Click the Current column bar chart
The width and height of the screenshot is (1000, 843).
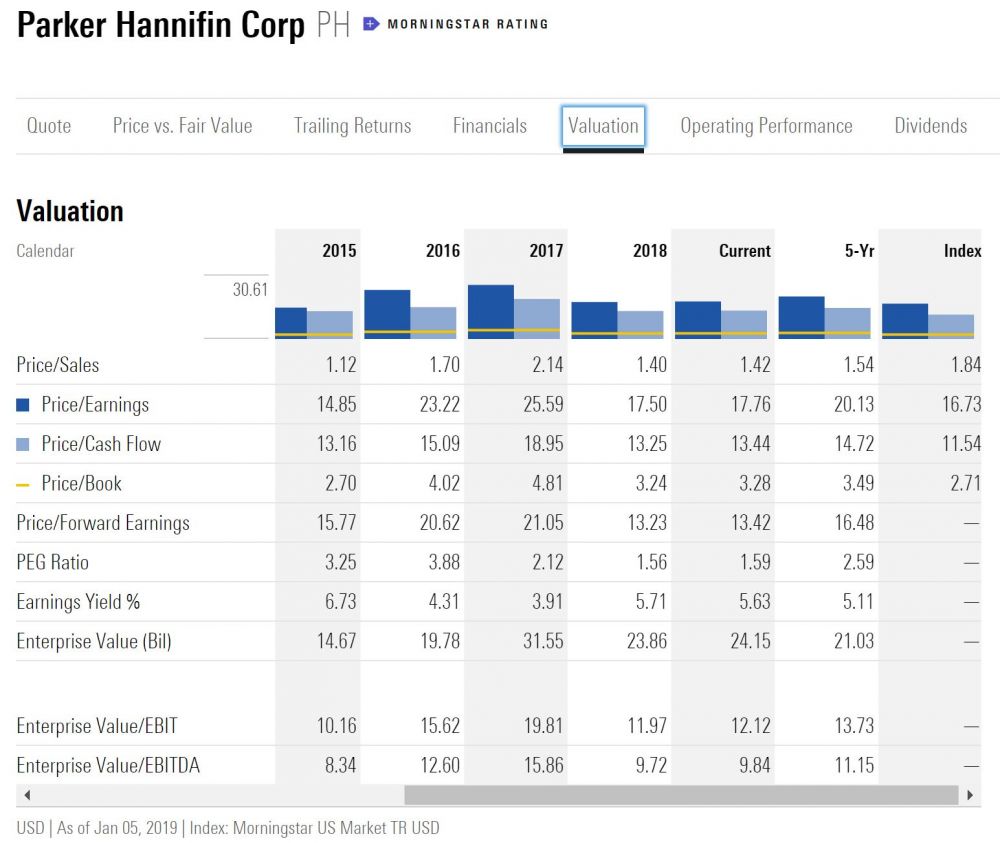(x=721, y=319)
